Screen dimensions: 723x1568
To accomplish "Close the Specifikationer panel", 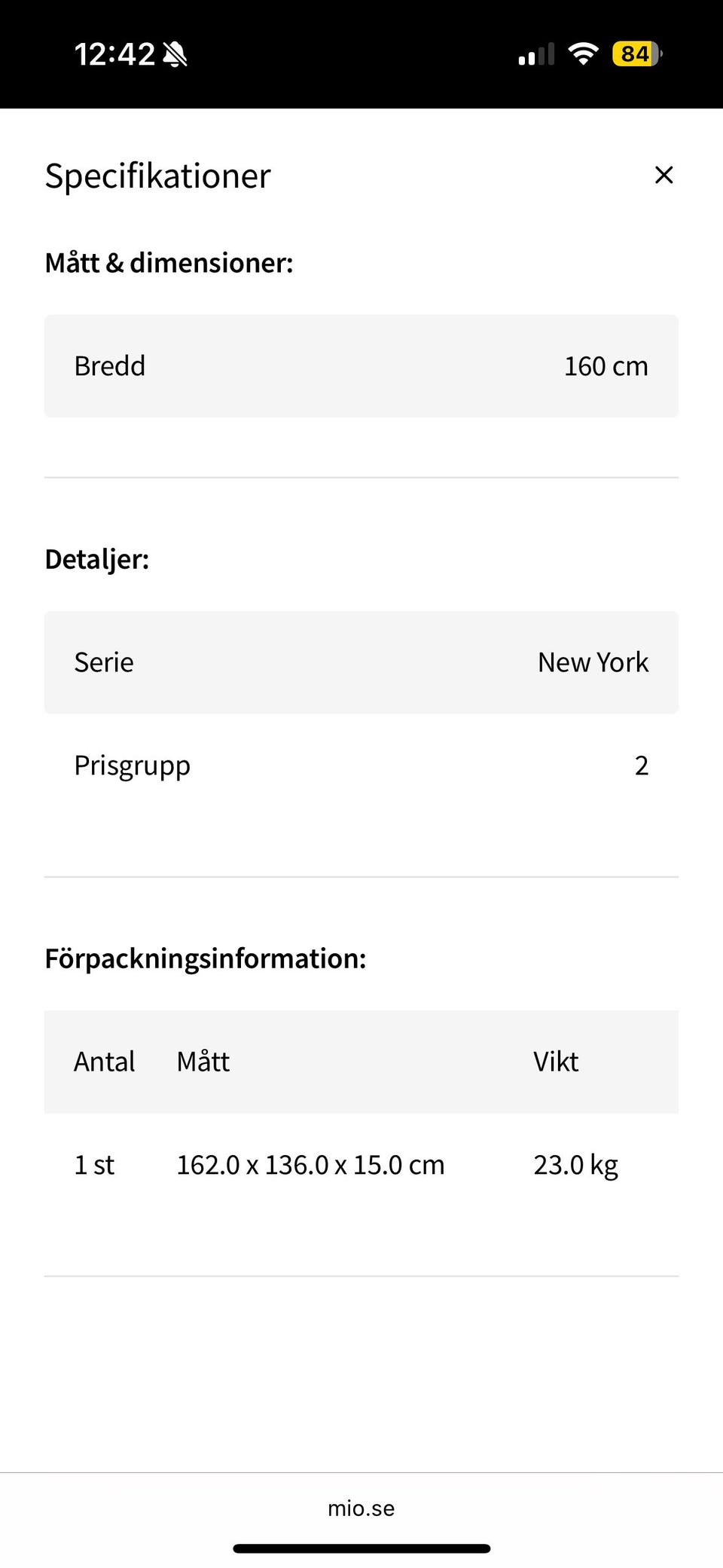I will 664,175.
